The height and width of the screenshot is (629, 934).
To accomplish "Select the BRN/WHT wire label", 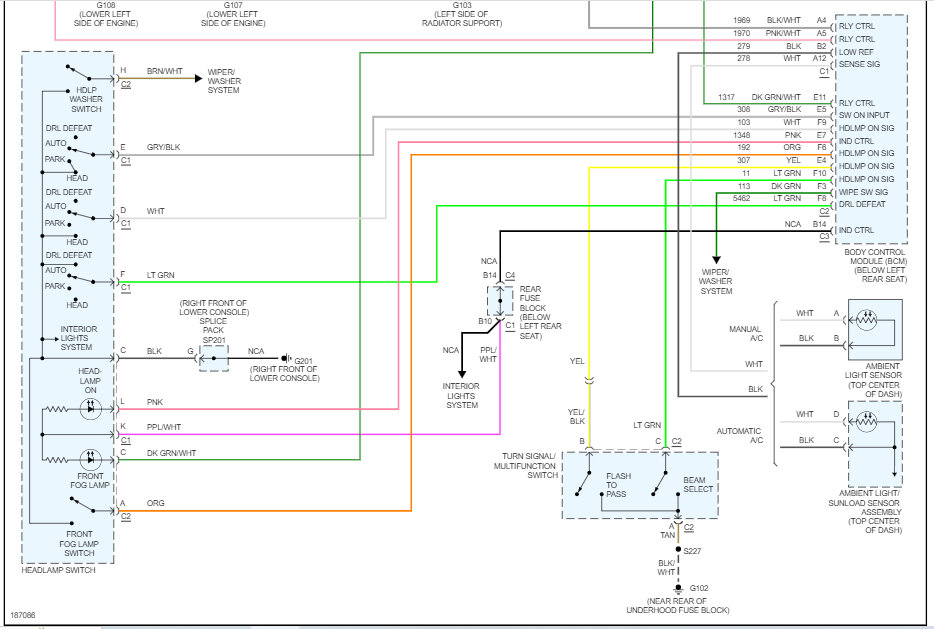I will [x=164, y=71].
